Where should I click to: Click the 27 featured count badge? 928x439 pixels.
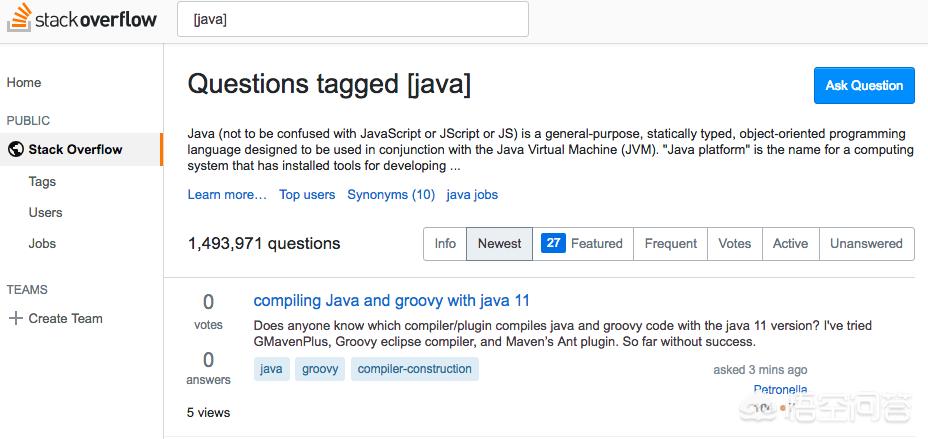pos(553,243)
